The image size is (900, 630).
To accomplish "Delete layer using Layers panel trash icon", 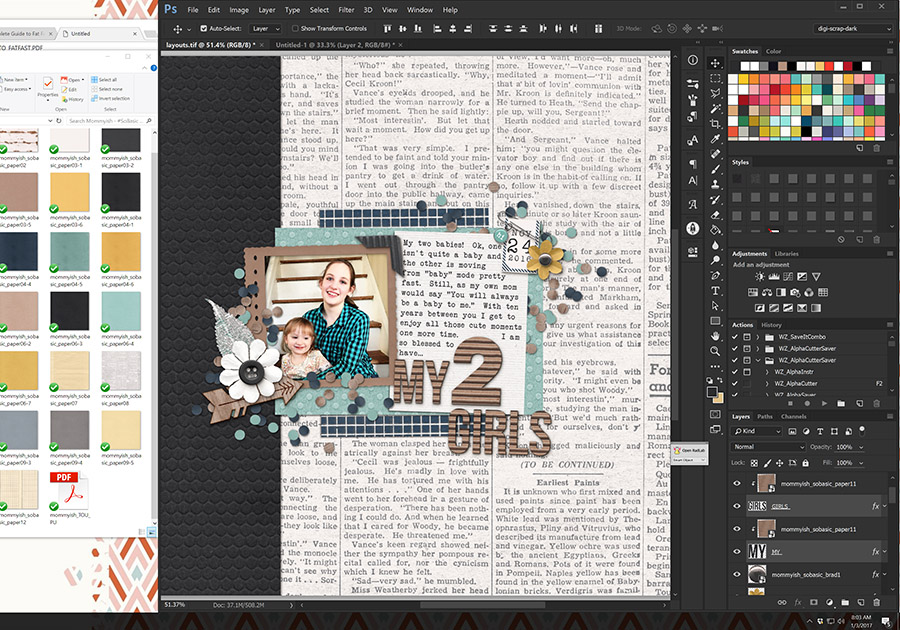I will click(876, 602).
